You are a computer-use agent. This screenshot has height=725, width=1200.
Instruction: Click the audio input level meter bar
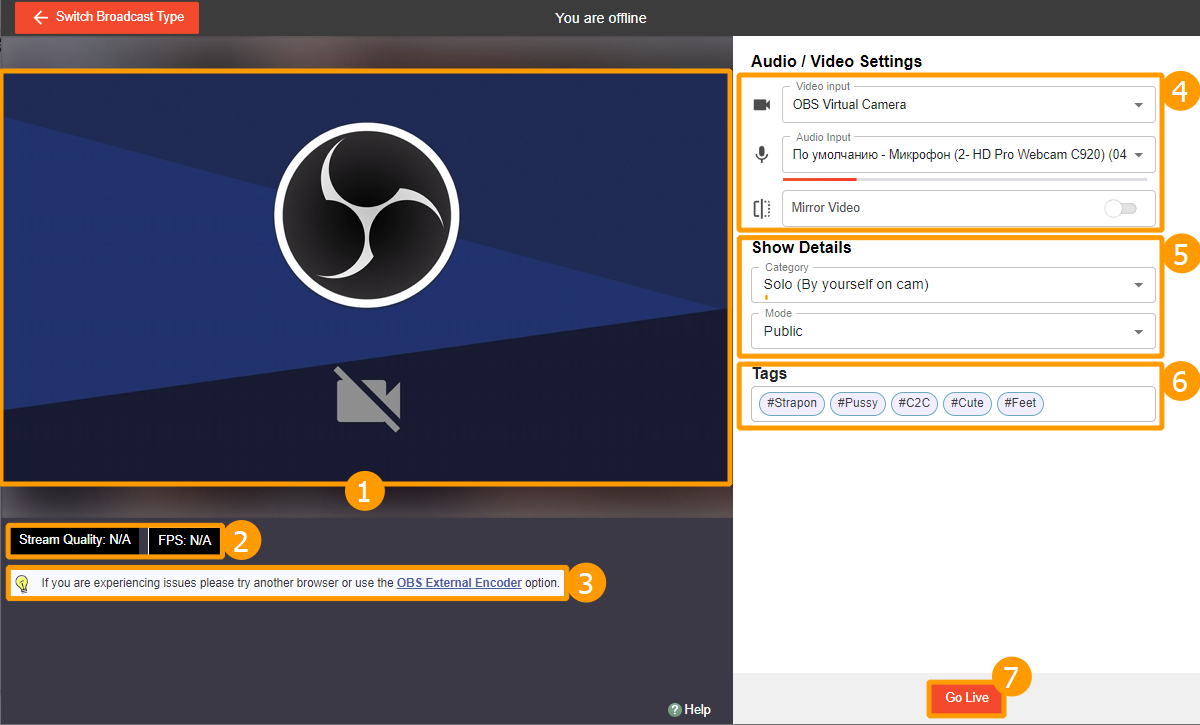964,179
